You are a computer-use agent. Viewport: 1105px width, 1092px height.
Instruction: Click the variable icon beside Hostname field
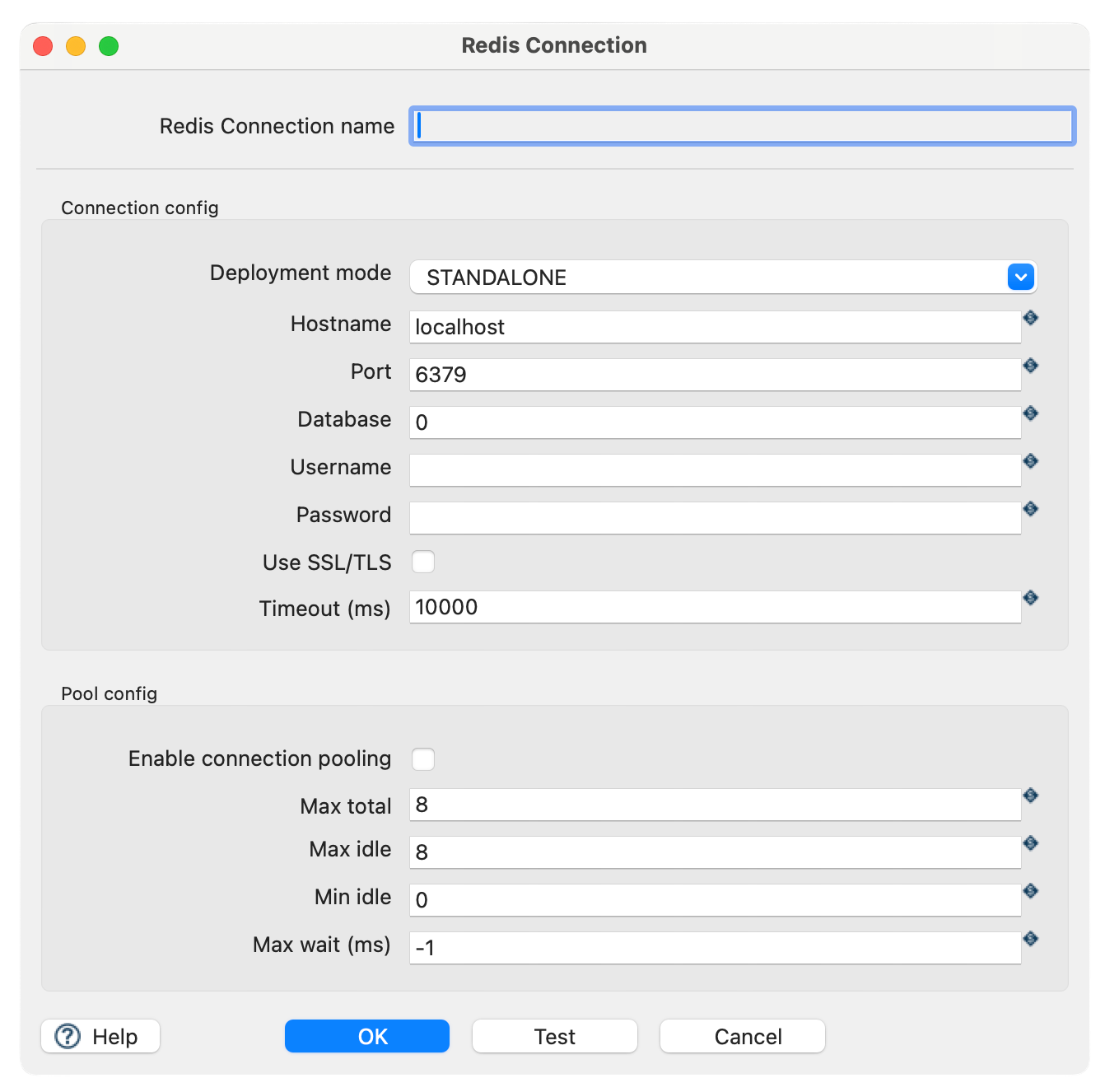(x=1030, y=318)
